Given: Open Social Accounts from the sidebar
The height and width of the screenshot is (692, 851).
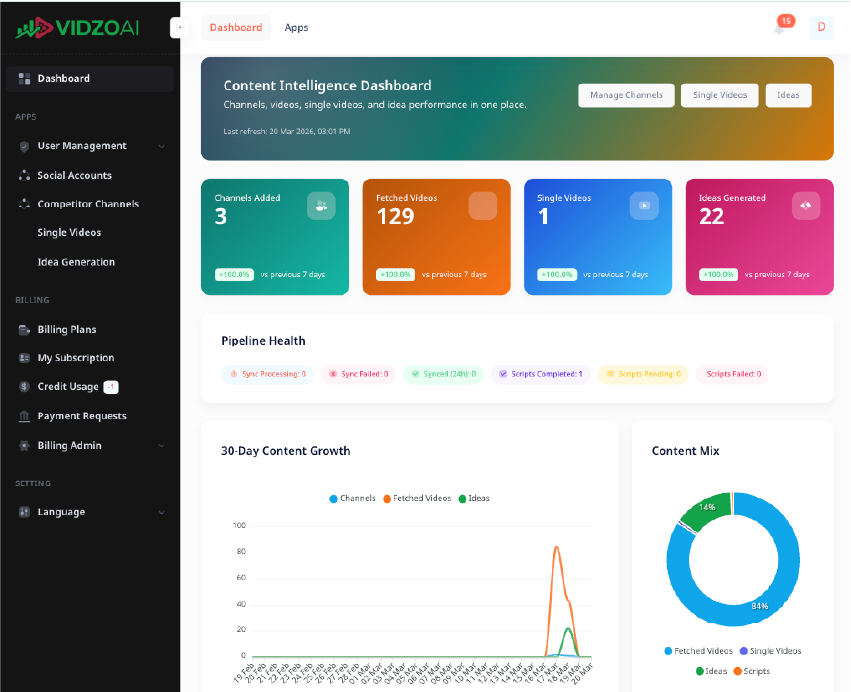Looking at the screenshot, I should tap(74, 175).
